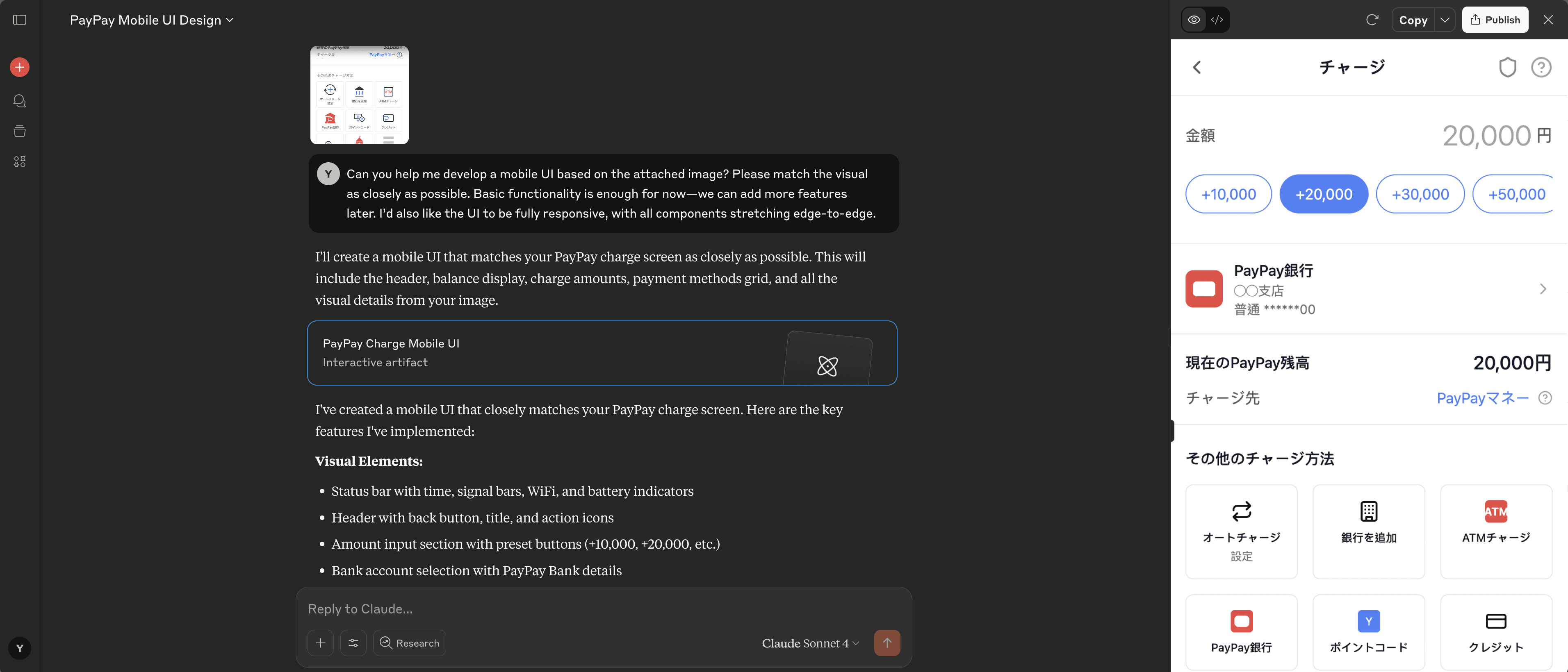The width and height of the screenshot is (1568, 672).
Task: Switch to artifact preview eye view
Action: click(x=1194, y=20)
